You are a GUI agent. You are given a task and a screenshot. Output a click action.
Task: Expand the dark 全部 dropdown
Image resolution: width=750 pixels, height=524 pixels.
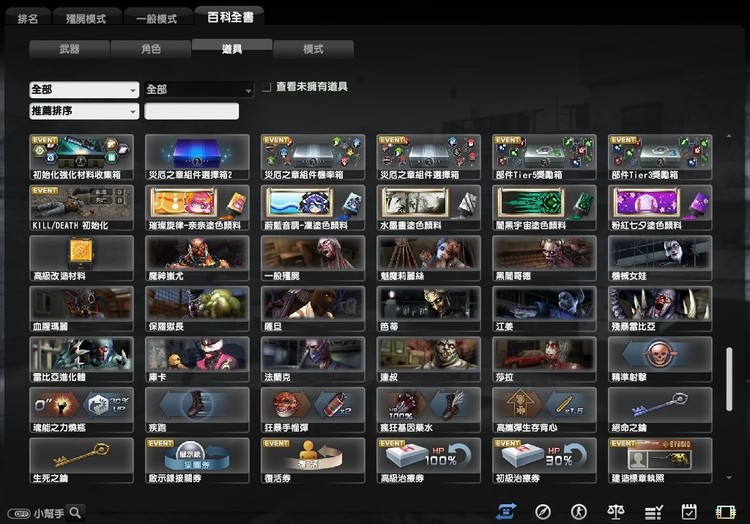click(x=199, y=90)
